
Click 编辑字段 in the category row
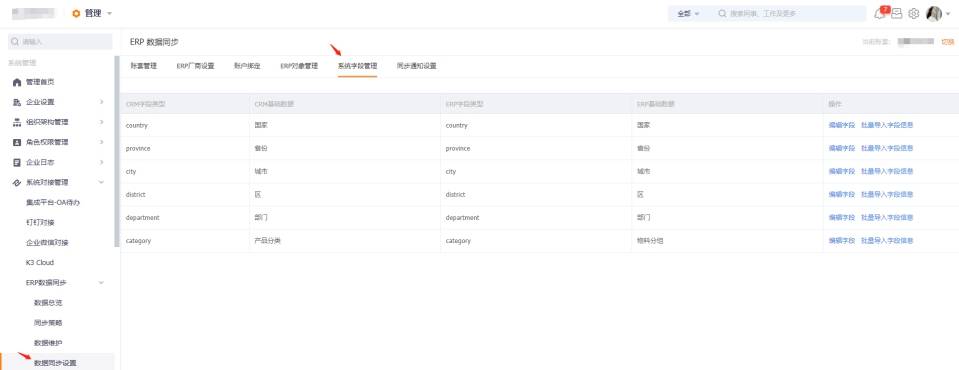[x=842, y=241]
